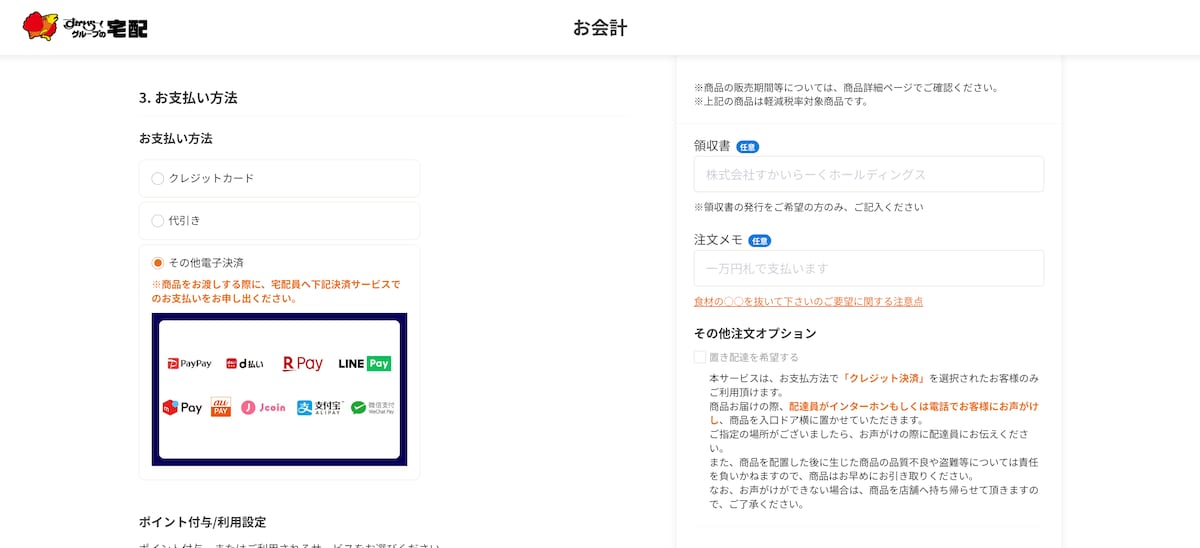The height and width of the screenshot is (548, 1200).
Task: Open the 食材の〇〇を抜いて下さい notice link
Action: pyautogui.click(x=808, y=301)
